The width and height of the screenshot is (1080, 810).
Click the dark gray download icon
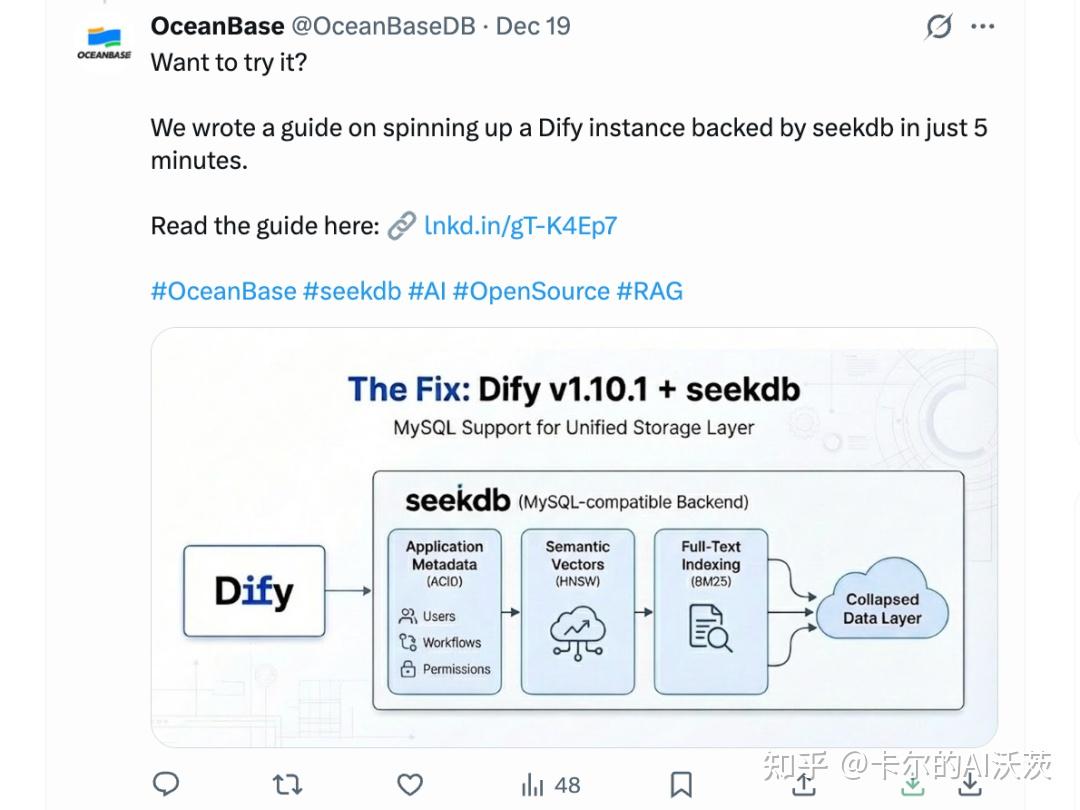point(970,784)
